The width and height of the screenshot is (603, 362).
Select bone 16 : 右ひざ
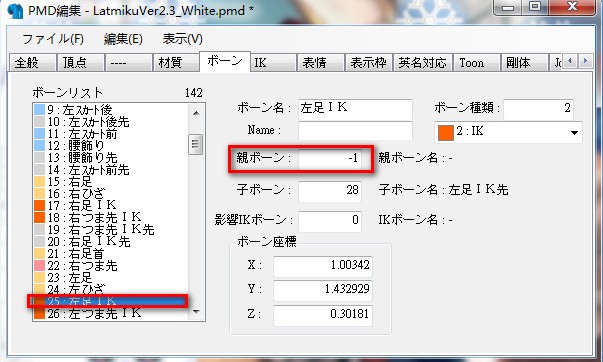tap(110, 194)
